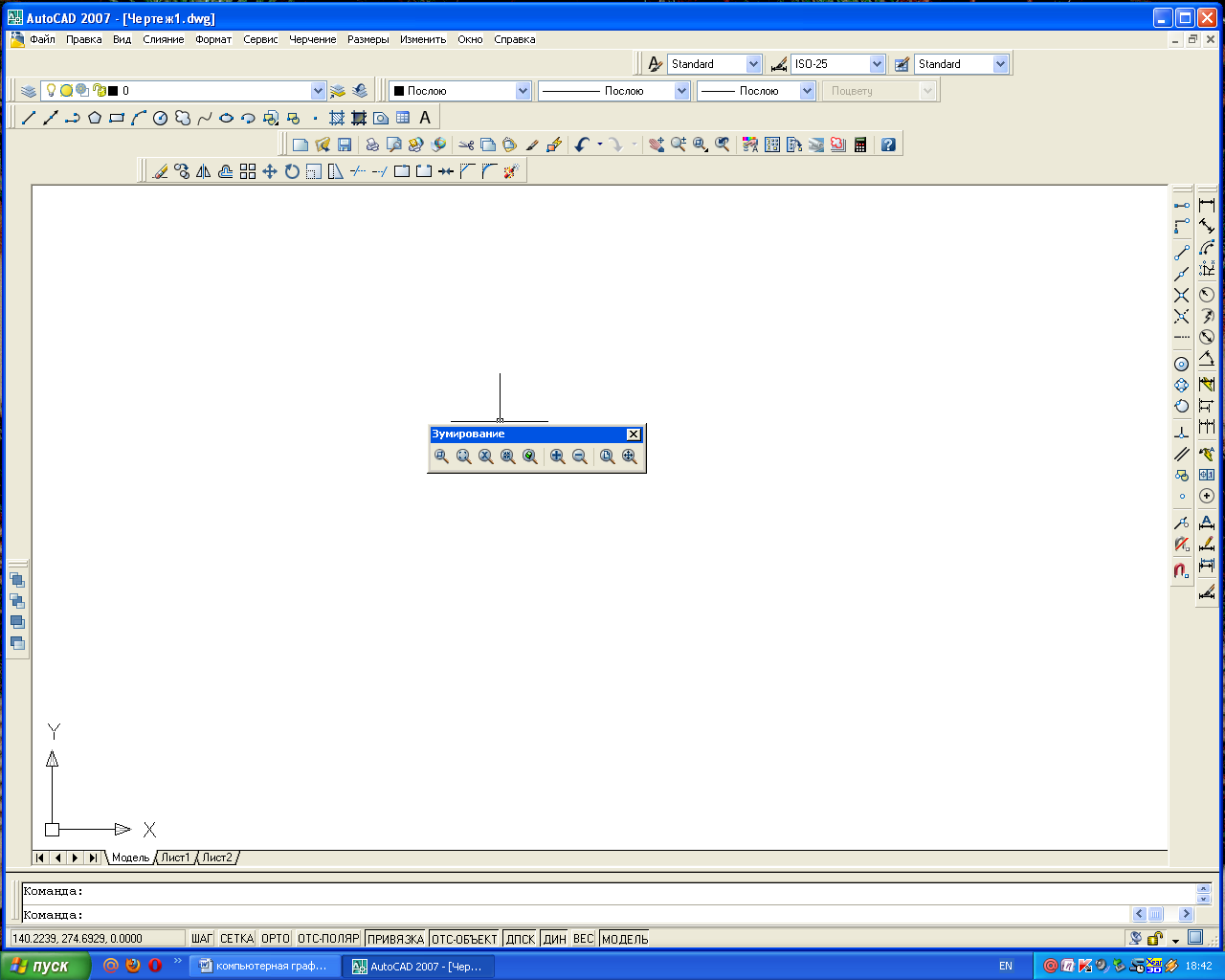1225x980 pixels.
Task: Toggle ДПСК dynamic UCS
Action: 521,939
